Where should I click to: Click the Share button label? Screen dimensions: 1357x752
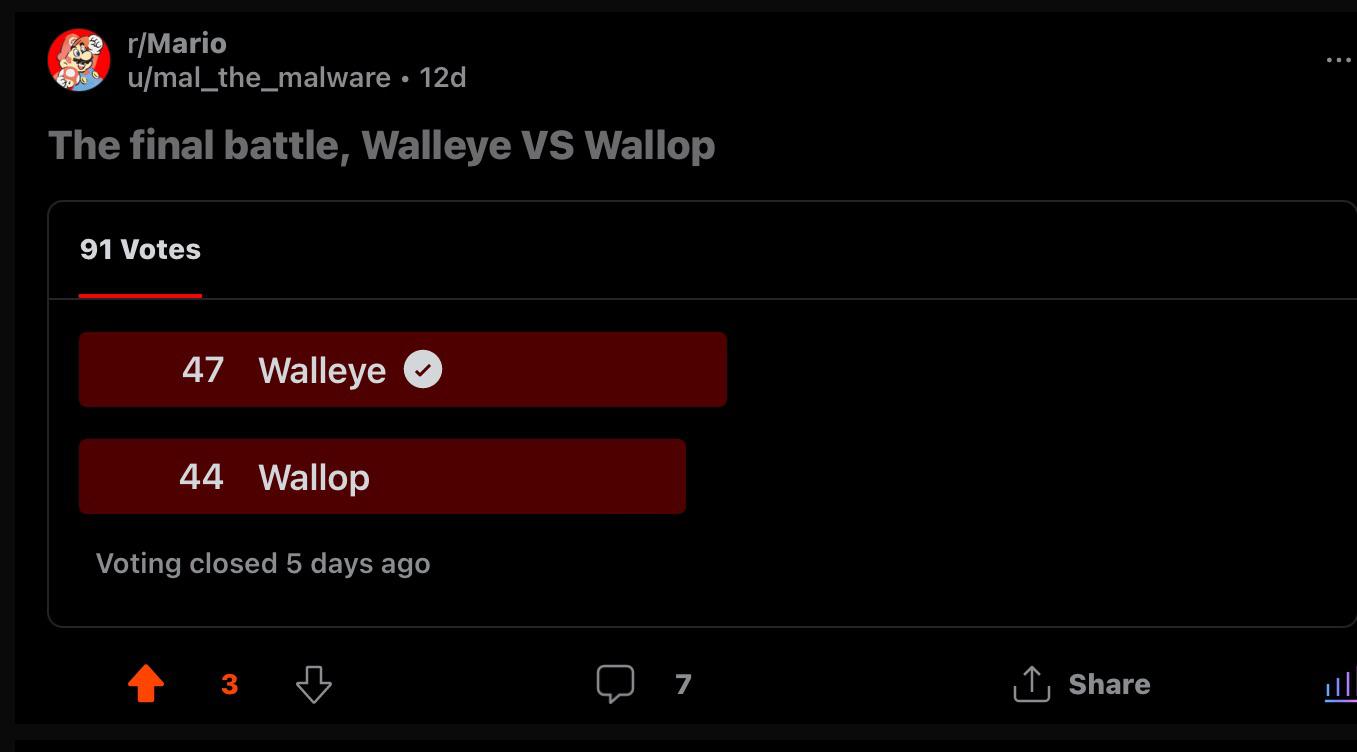coord(1110,684)
